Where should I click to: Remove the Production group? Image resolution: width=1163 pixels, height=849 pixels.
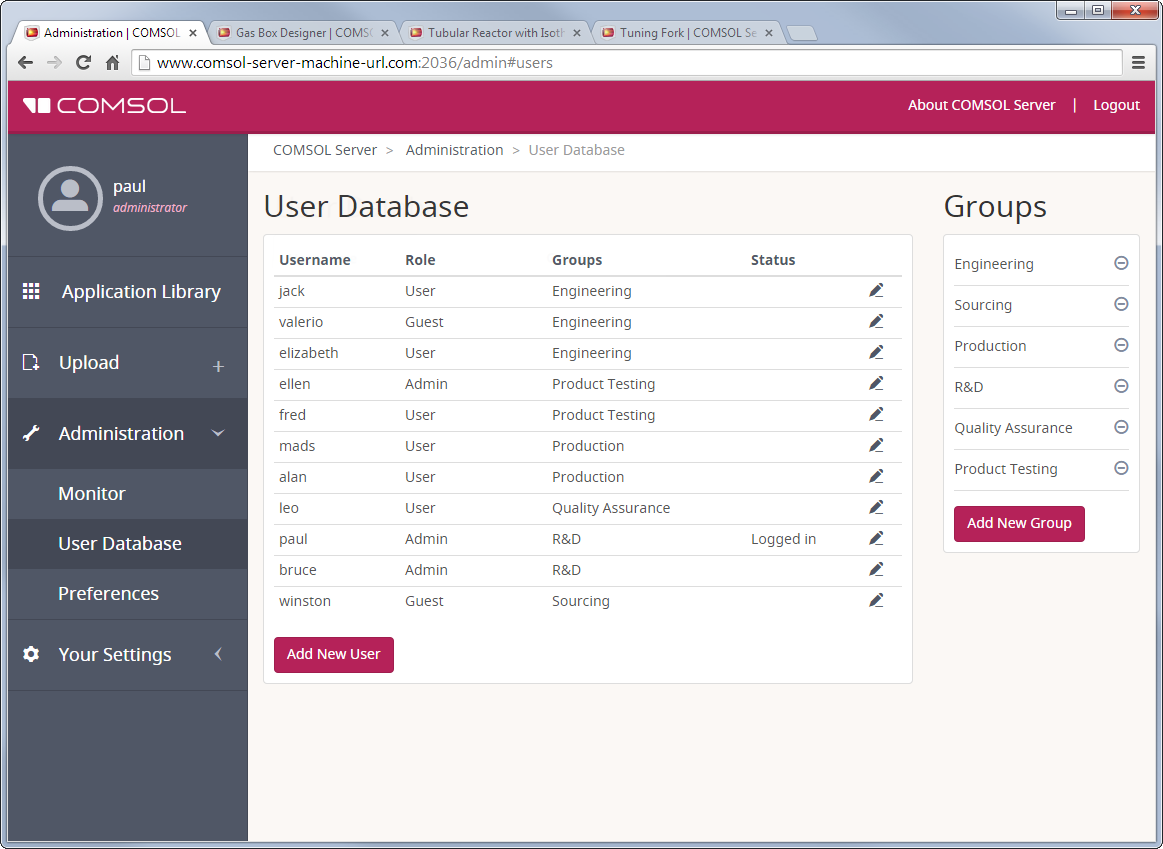pyautogui.click(x=1121, y=345)
